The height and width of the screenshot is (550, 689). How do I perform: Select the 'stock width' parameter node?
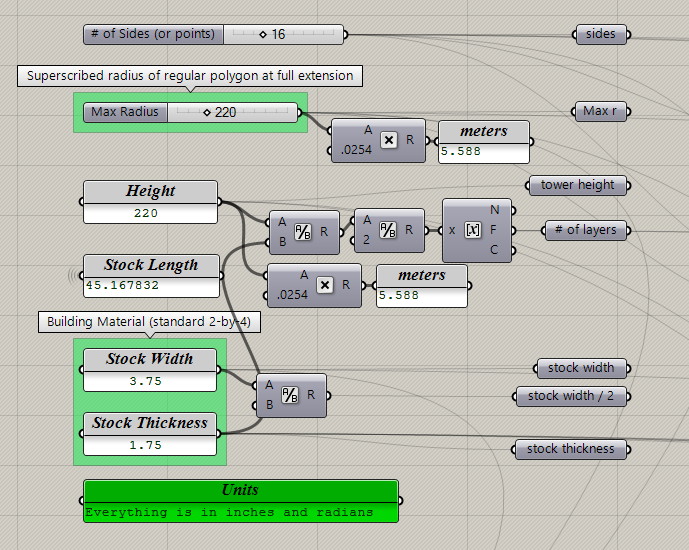[x=581, y=368]
